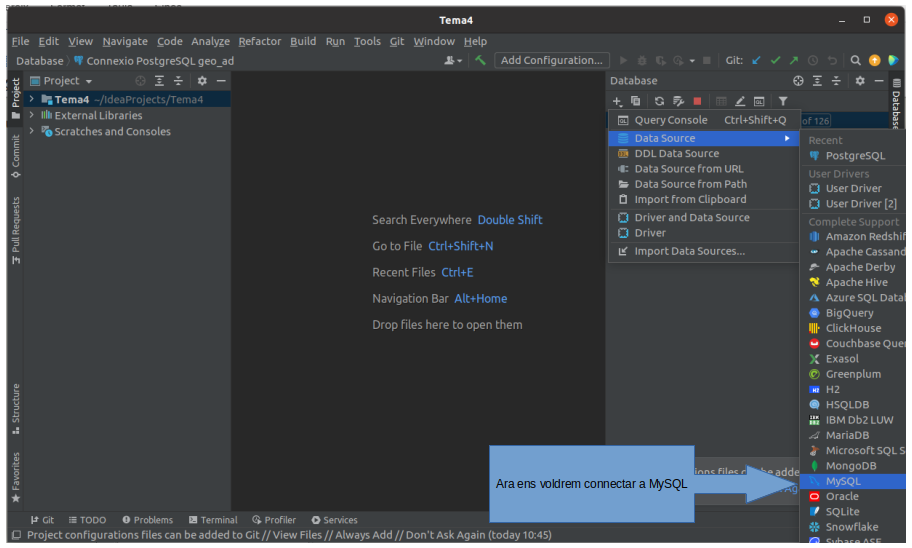Viewport: 912px width, 548px height.
Task: Select Oracle data source
Action: [x=853, y=496]
